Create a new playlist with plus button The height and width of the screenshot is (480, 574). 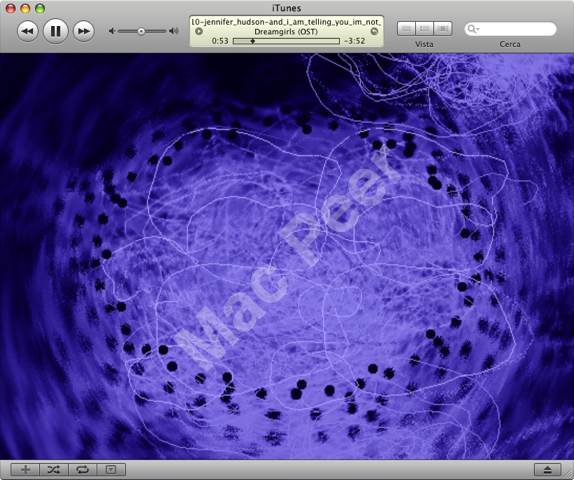(25, 469)
